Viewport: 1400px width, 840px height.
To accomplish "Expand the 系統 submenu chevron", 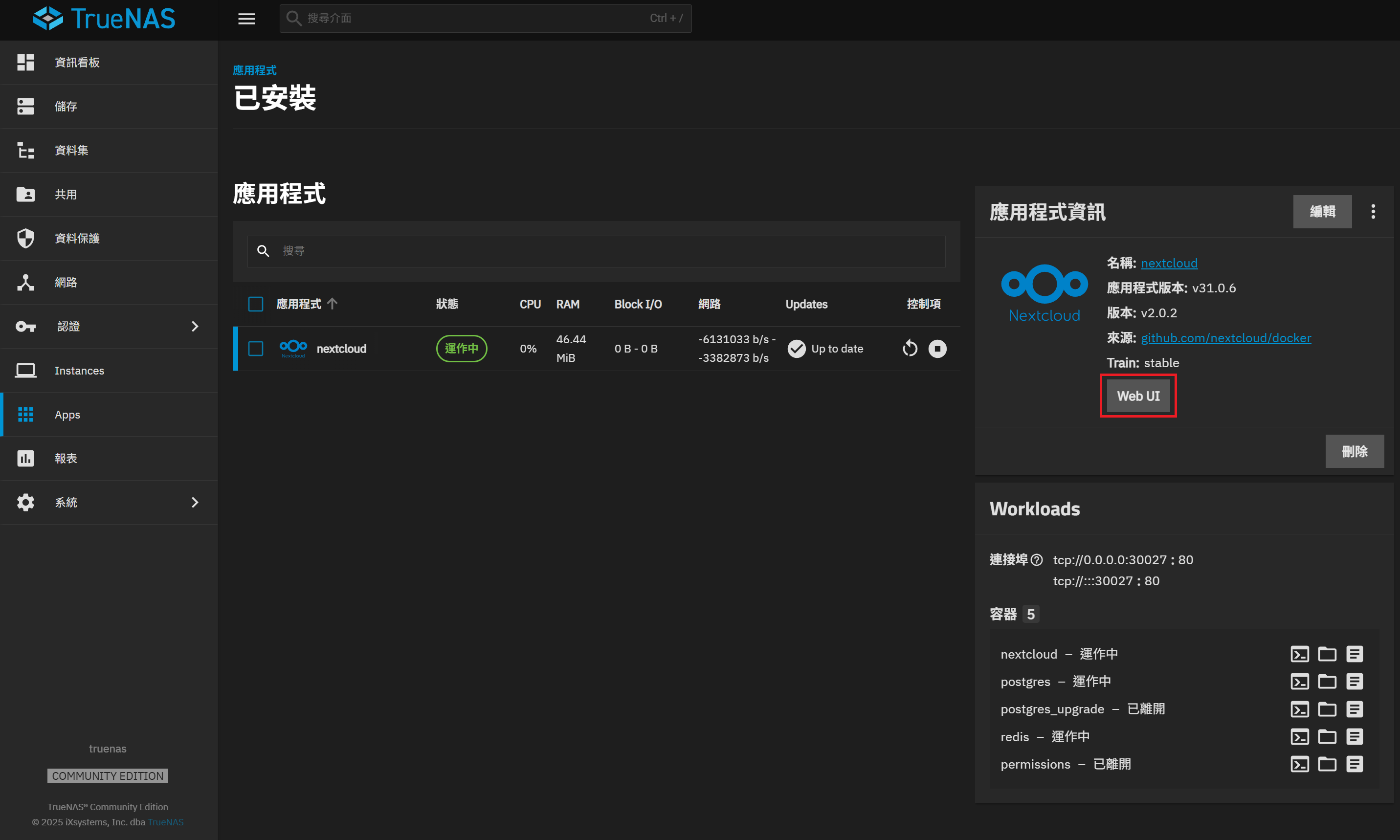I will click(195, 502).
